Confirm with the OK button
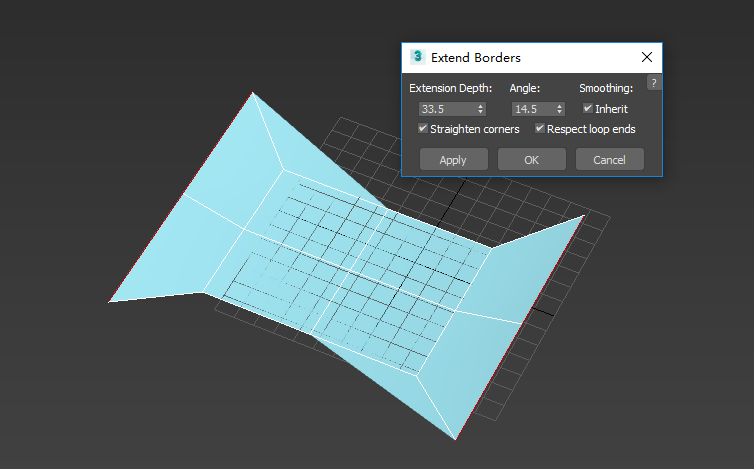The width and height of the screenshot is (754, 469). click(x=531, y=160)
